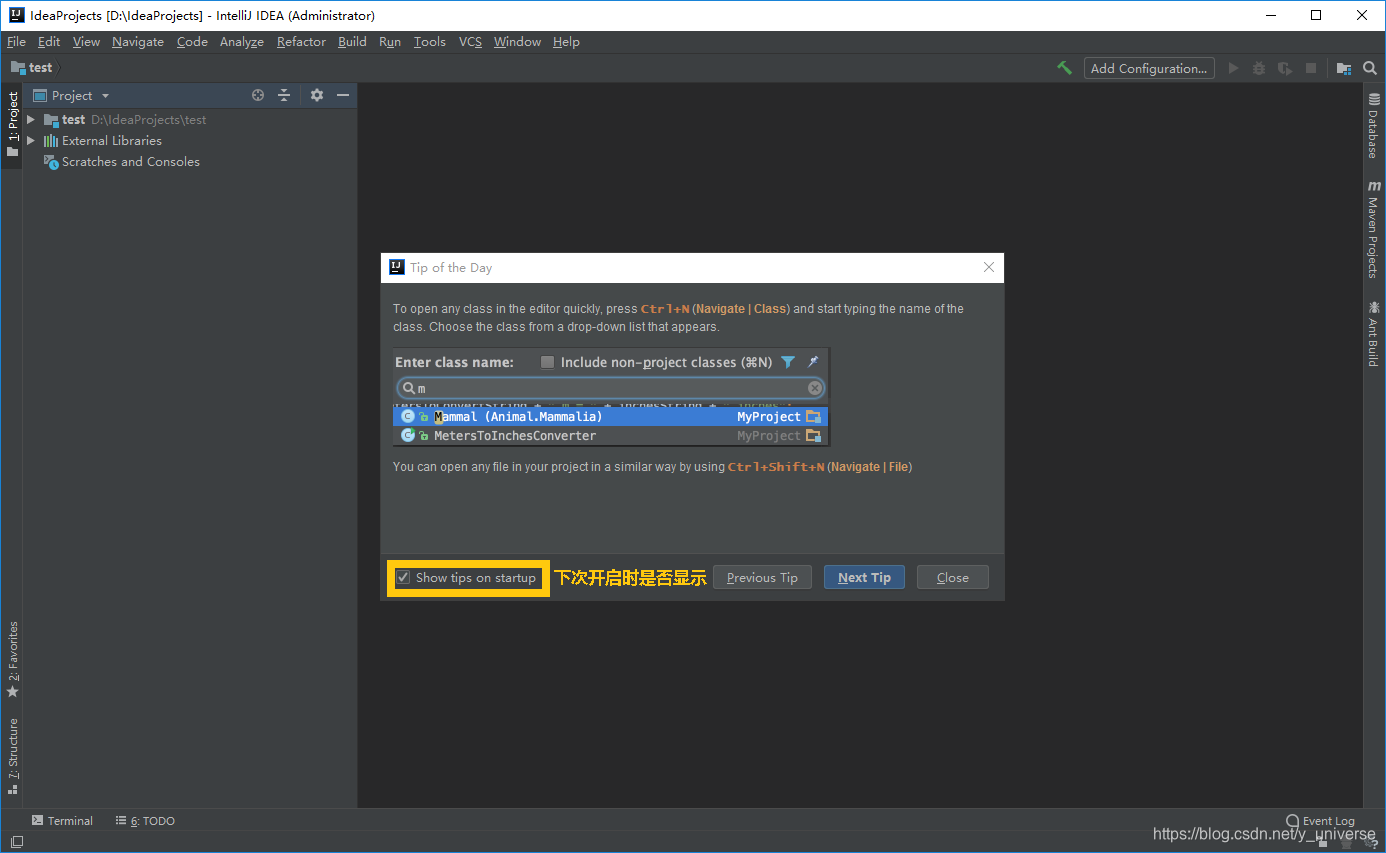The image size is (1386, 853).
Task: Click the Run play icon in toolbar
Action: [1233, 68]
